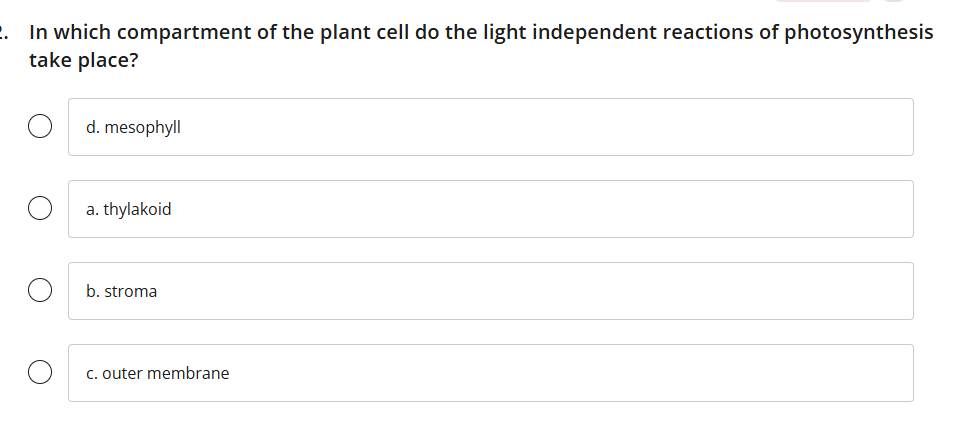Viewport: 962px width, 440px height.
Task: Click the 'd. mesophyll' answer box
Action: pyautogui.click(x=490, y=127)
